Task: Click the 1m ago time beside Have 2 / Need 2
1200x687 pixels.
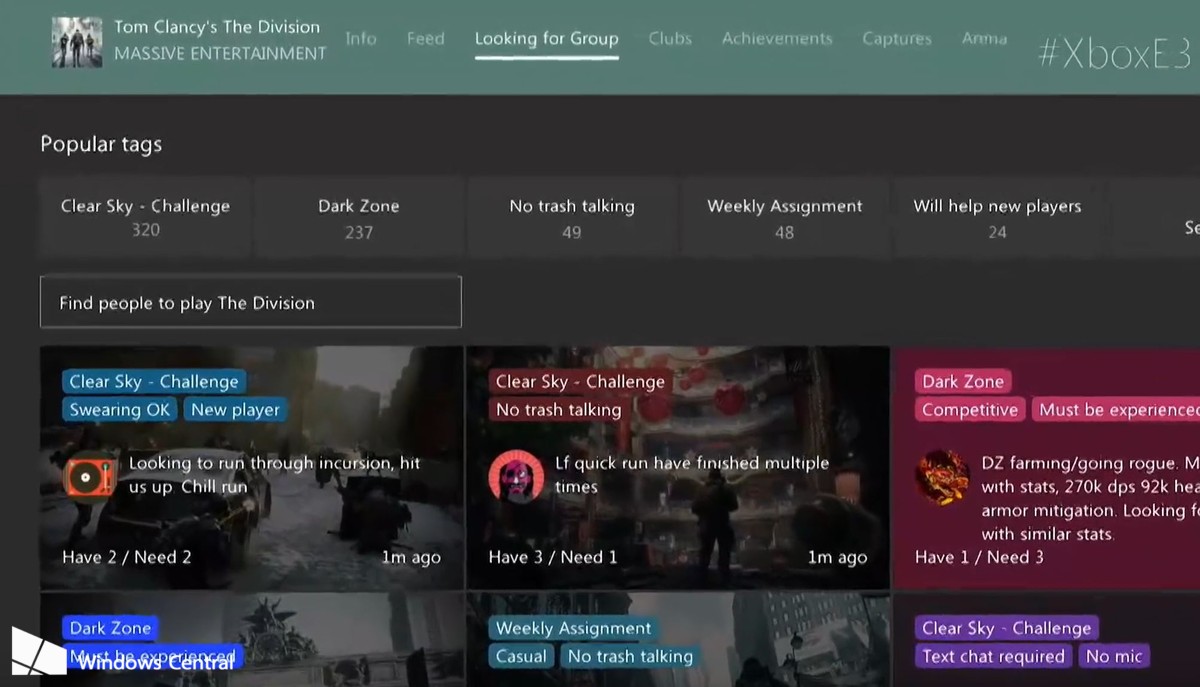Action: click(411, 557)
